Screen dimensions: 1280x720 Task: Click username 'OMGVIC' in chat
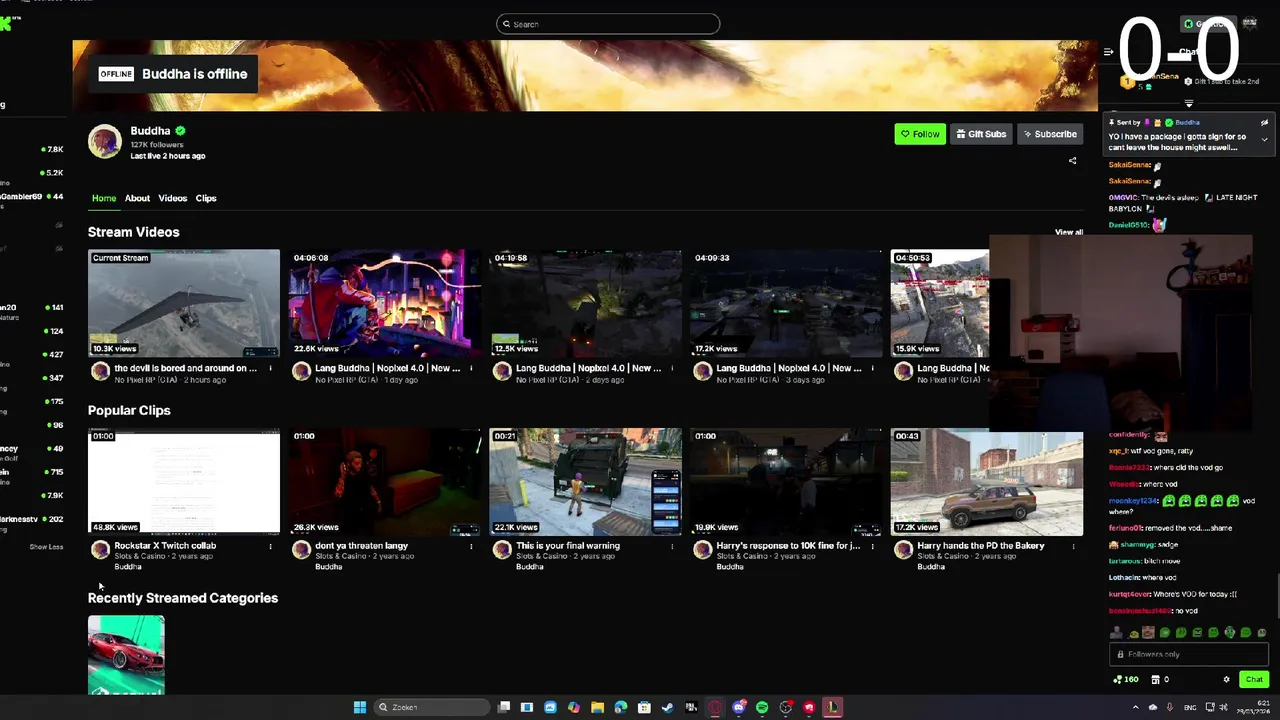point(1123,198)
